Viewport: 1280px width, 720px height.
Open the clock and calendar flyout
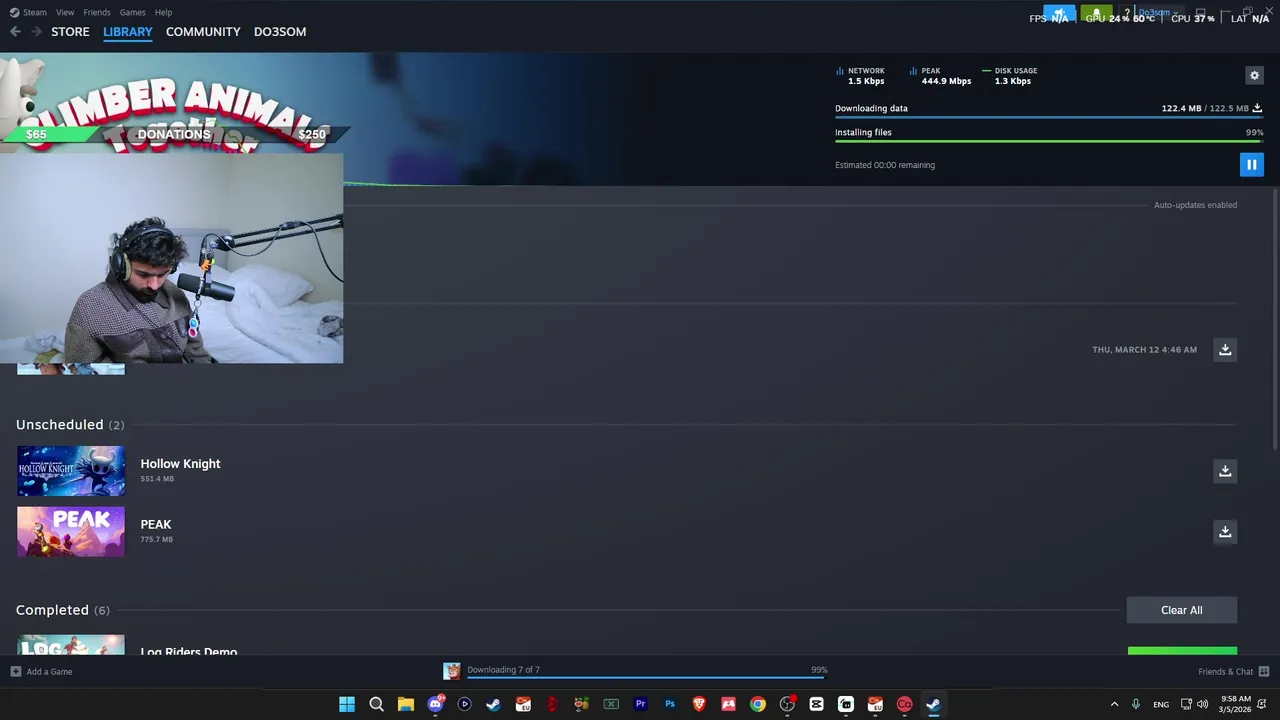(x=1236, y=704)
